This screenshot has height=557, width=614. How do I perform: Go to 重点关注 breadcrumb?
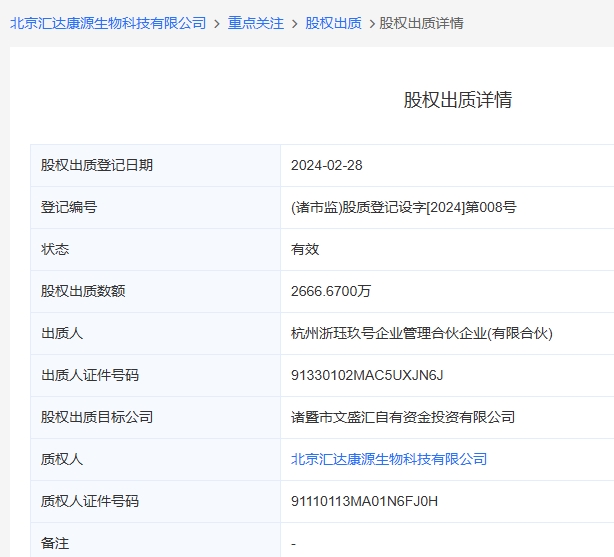click(x=256, y=23)
